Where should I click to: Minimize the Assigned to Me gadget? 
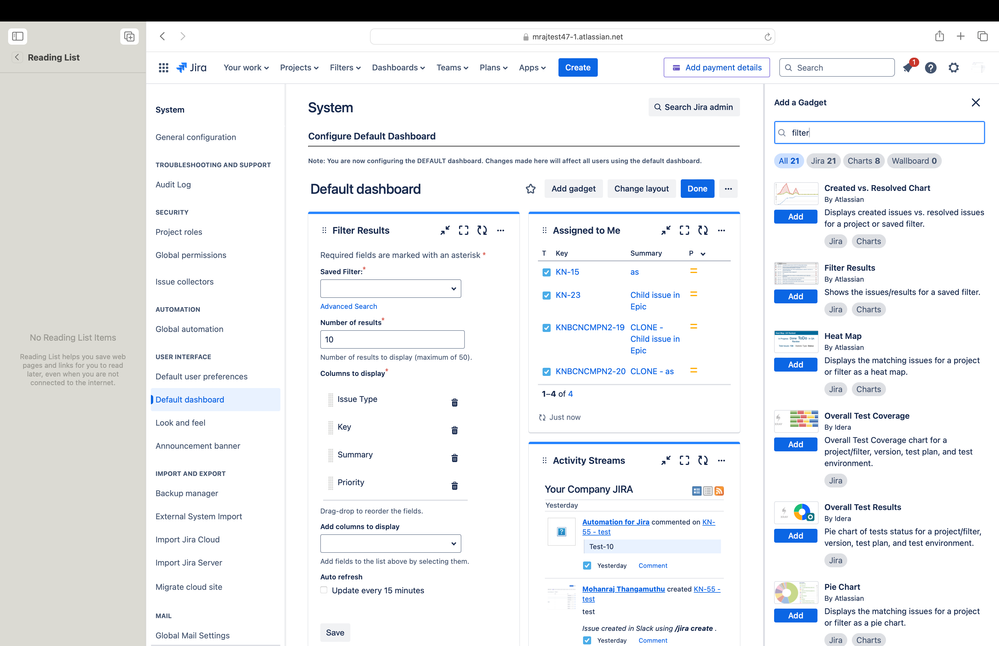(x=666, y=231)
